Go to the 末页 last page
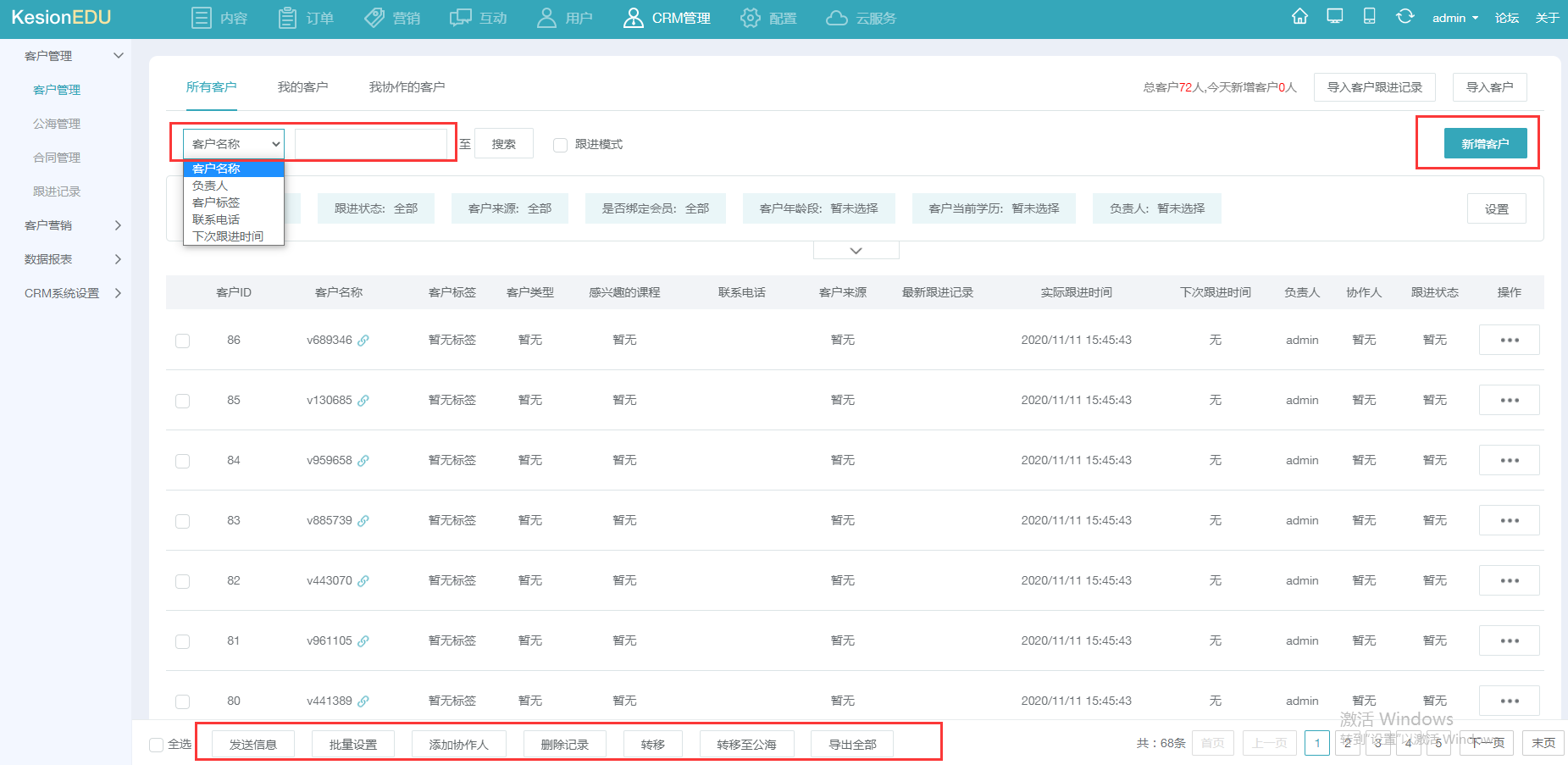This screenshot has height=765, width=1568. pos(1543,743)
